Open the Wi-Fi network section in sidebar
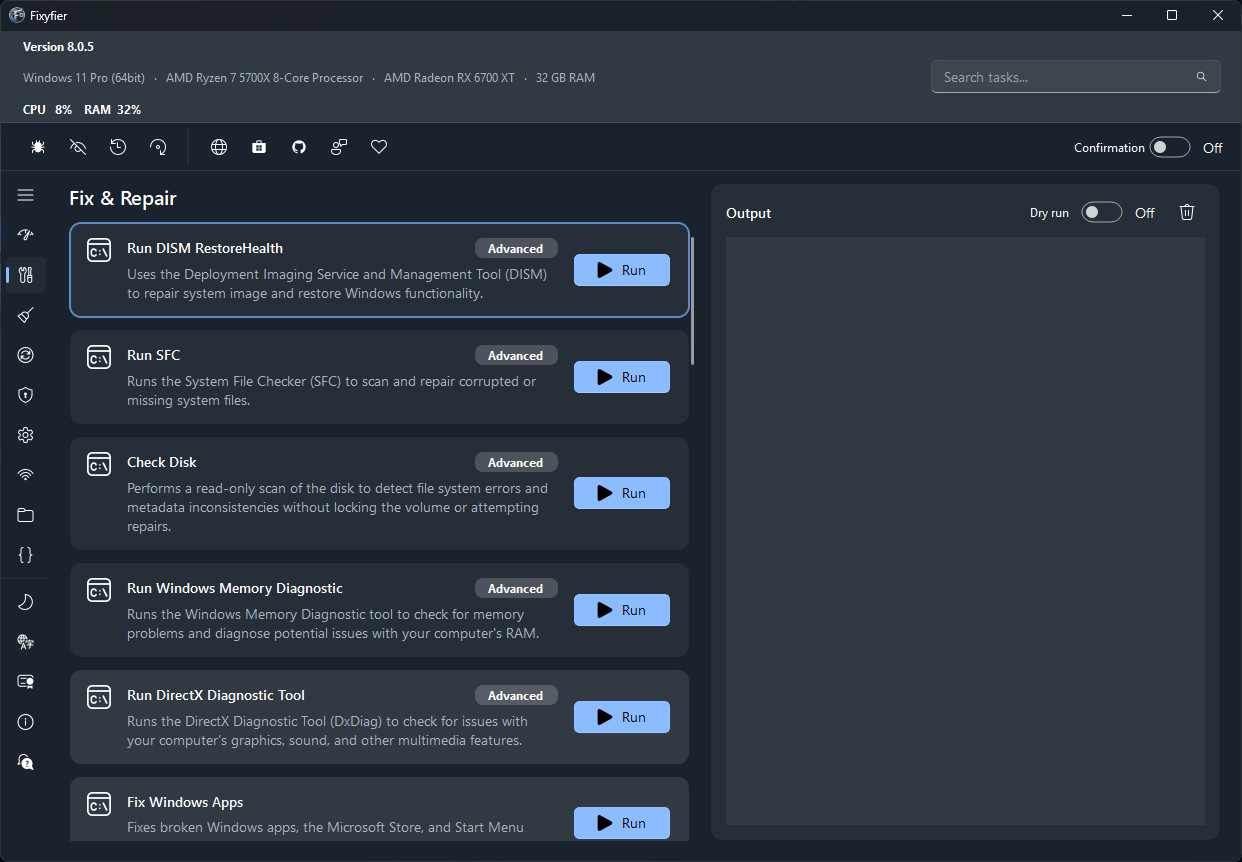Viewport: 1242px width, 862px height. [26, 475]
